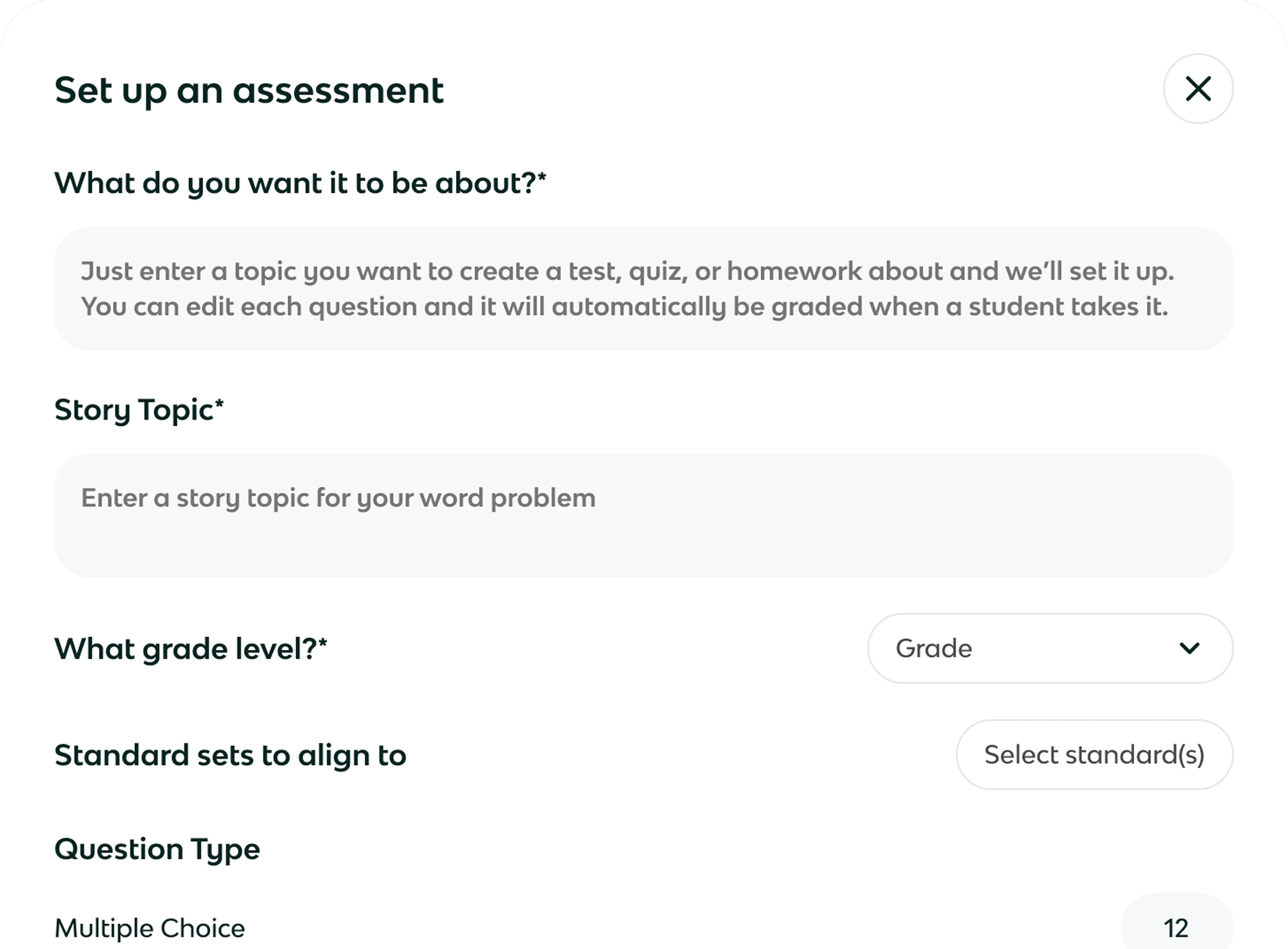Click the "What grade level?" label
This screenshot has height=949, width=1288.
[x=186, y=649]
